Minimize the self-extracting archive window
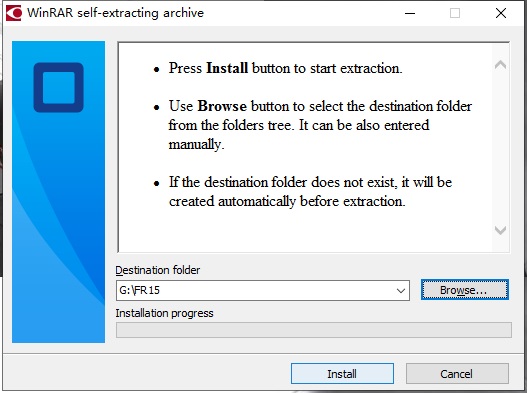 click(410, 13)
